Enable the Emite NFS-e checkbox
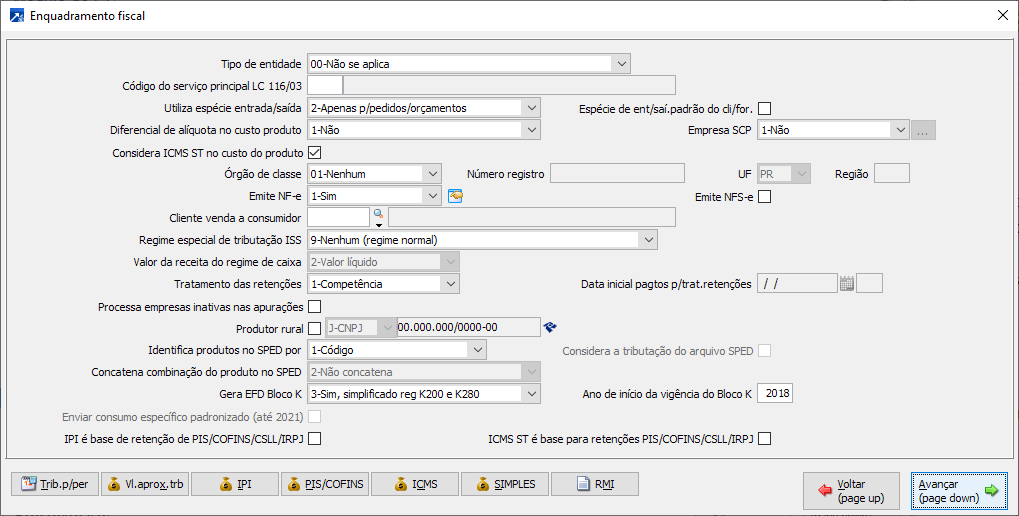 765,197
